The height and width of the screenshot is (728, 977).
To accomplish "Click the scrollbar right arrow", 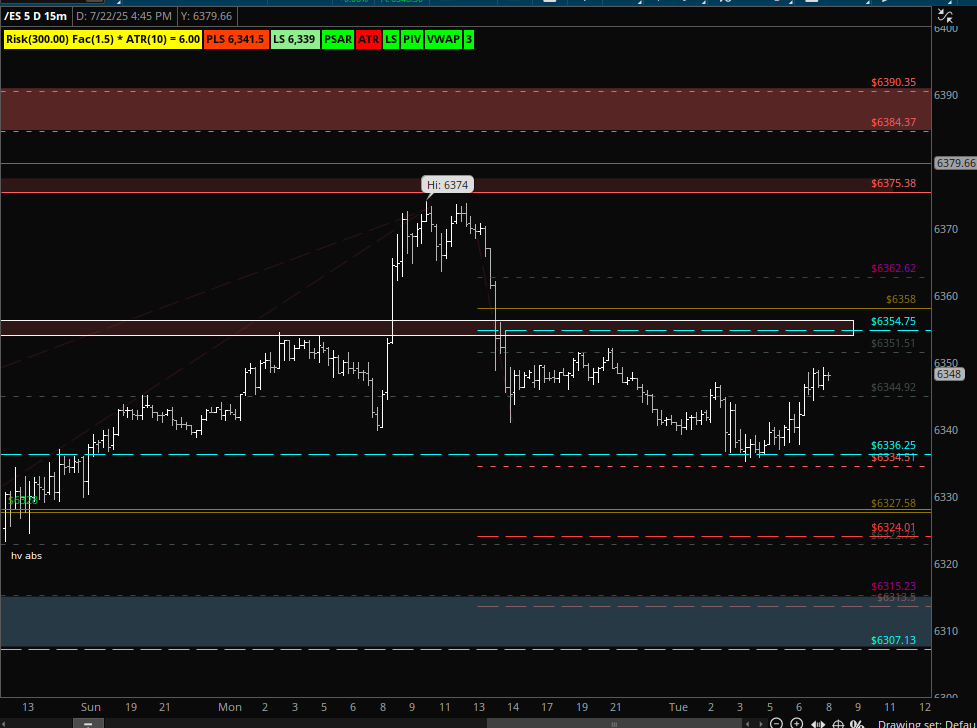I will click(762, 724).
